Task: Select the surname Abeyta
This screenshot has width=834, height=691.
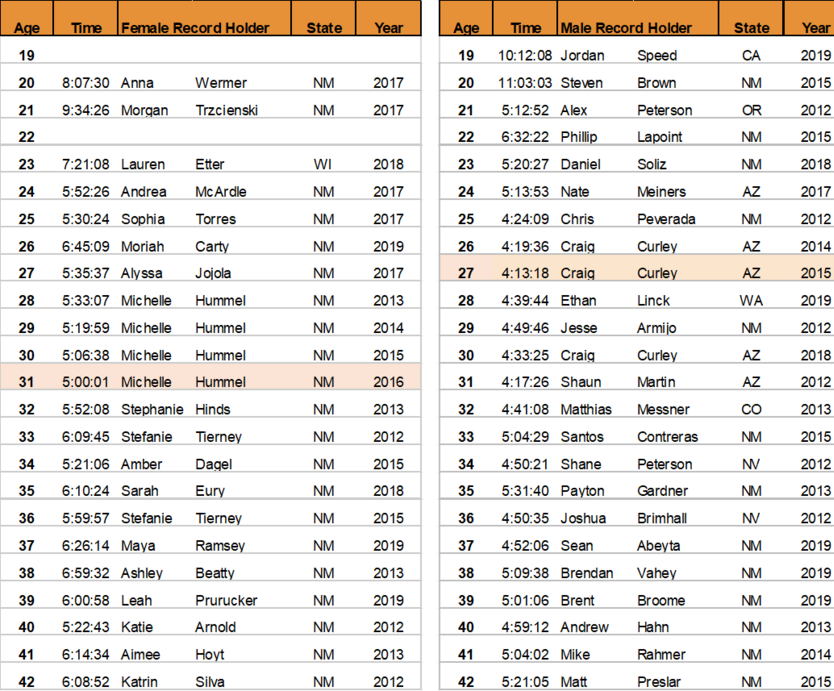Action: point(658,546)
